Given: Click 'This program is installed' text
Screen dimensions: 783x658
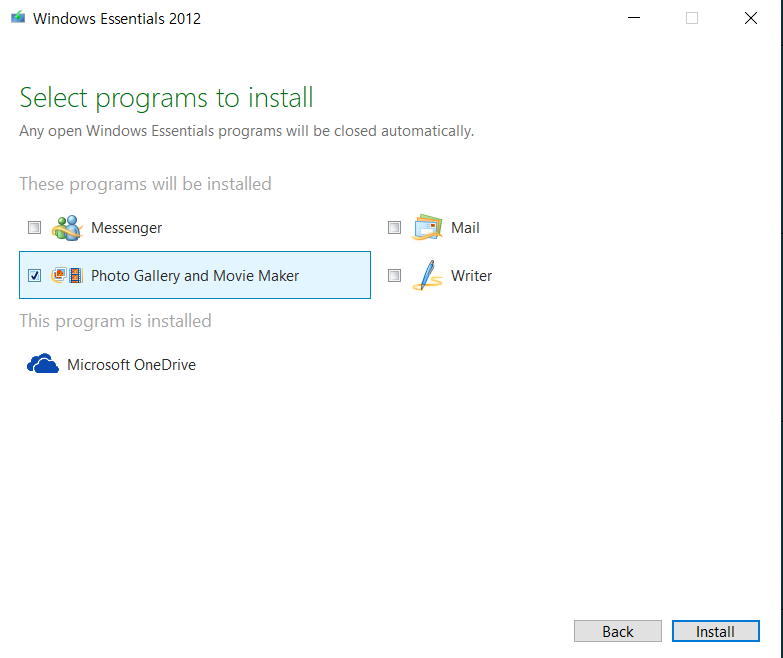Looking at the screenshot, I should coord(115,321).
